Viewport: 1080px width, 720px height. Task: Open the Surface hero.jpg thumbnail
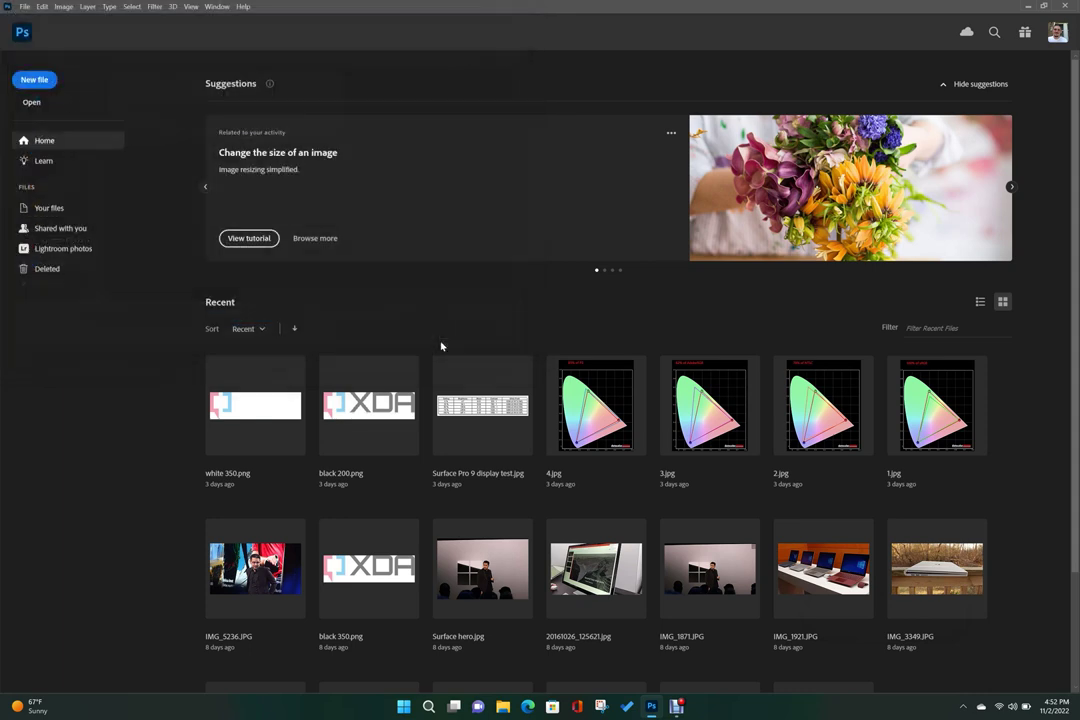click(483, 568)
